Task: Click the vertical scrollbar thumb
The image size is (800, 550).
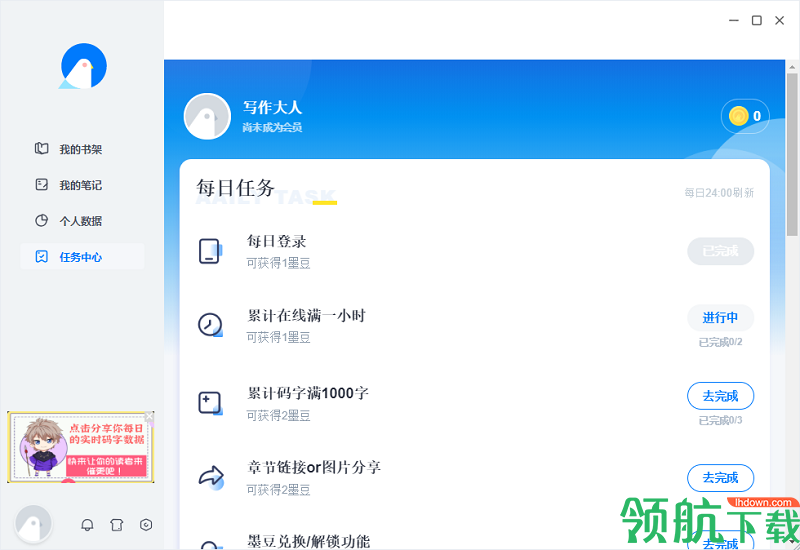Action: [x=792, y=154]
